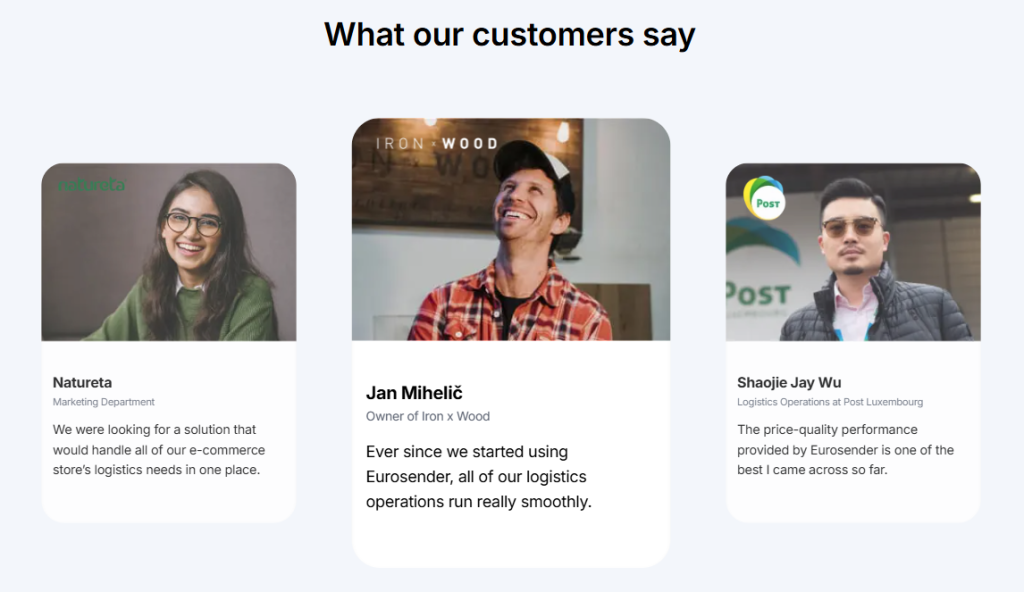
Task: Click the "Marketing Department" subtitle
Action: 104,402
